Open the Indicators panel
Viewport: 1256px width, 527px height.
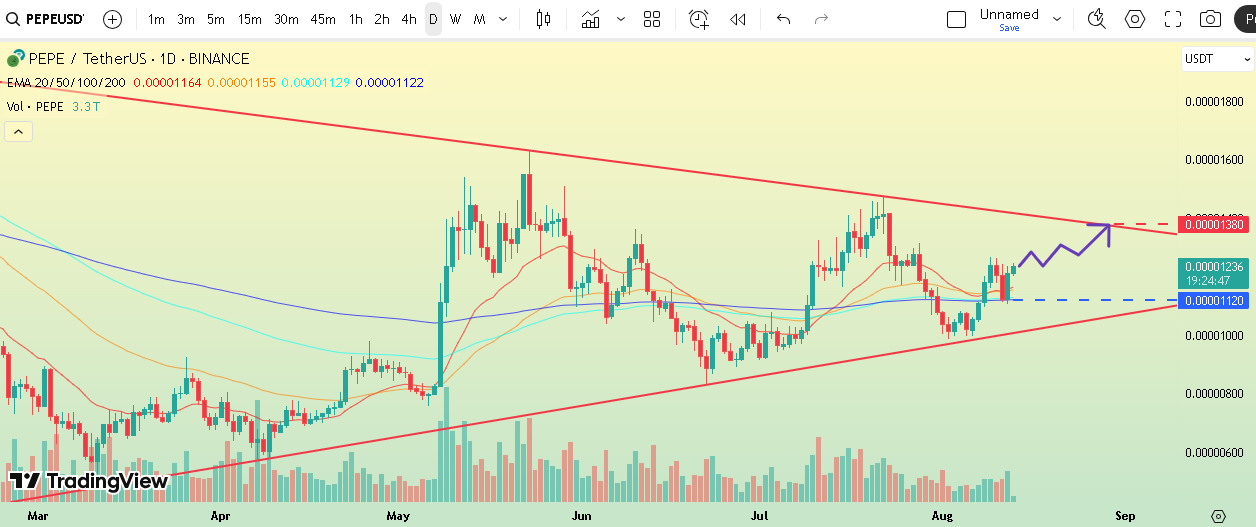[x=591, y=19]
